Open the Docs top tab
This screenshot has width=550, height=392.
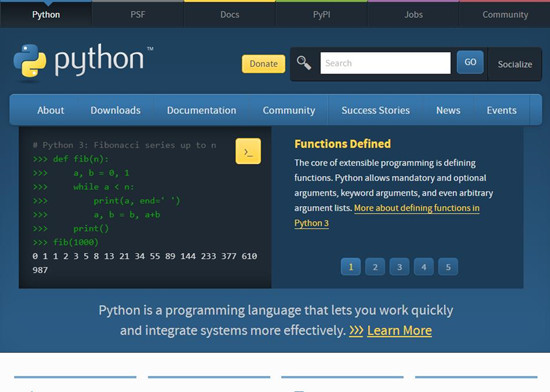[230, 15]
